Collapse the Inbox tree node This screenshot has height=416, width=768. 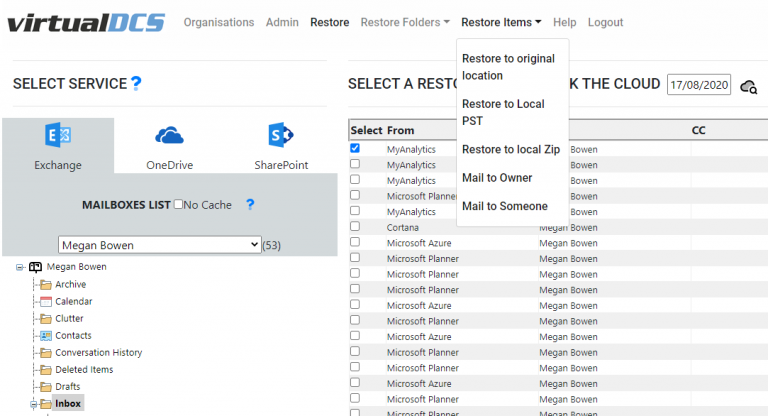[x=33, y=404]
